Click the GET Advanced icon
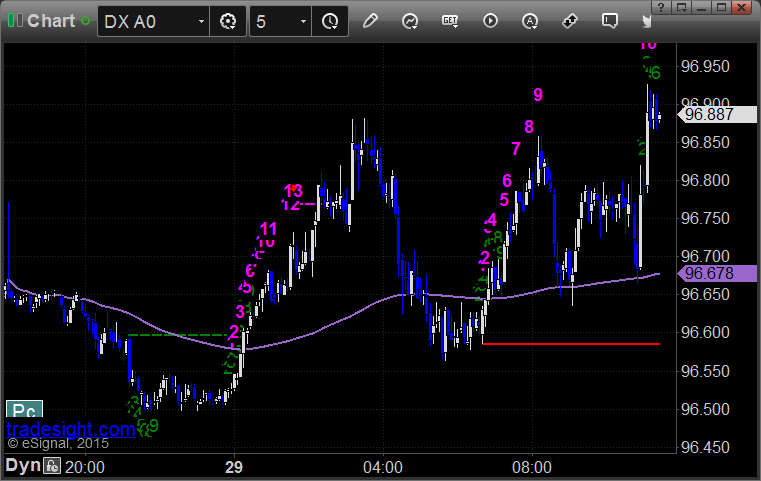 450,21
